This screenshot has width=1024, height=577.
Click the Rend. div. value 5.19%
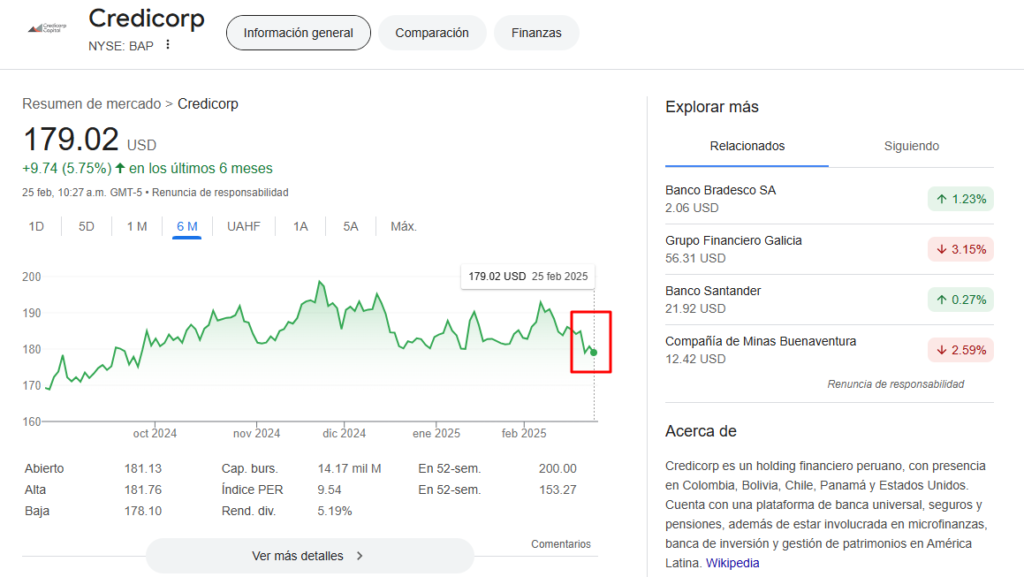pyautogui.click(x=334, y=511)
